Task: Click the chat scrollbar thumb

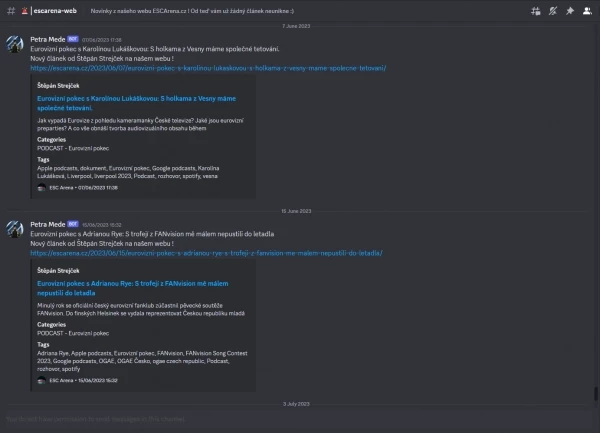Action: pos(596,394)
